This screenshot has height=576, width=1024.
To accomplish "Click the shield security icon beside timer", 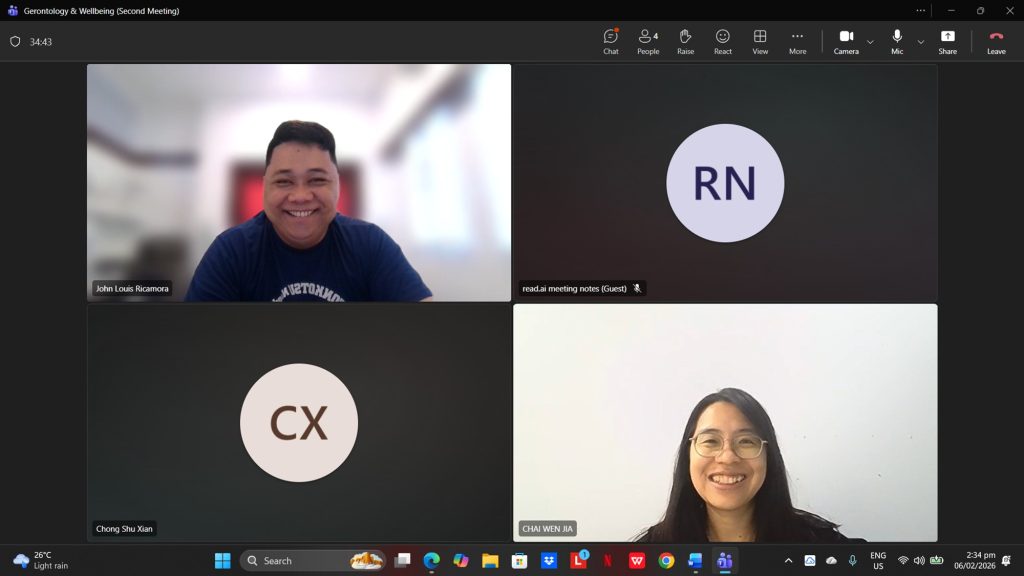I will tap(15, 42).
